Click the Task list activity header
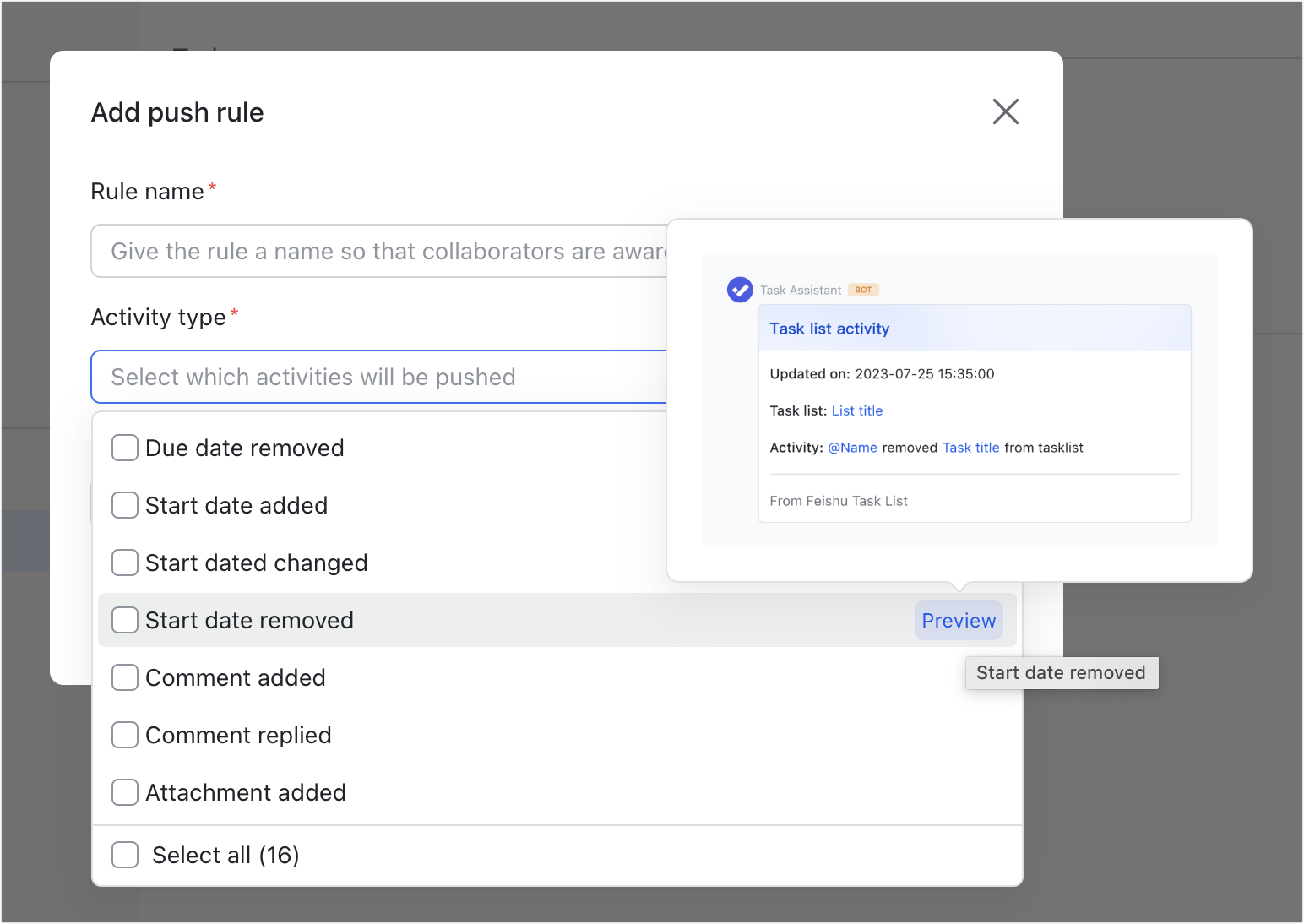Image resolution: width=1304 pixels, height=924 pixels. coord(829,329)
